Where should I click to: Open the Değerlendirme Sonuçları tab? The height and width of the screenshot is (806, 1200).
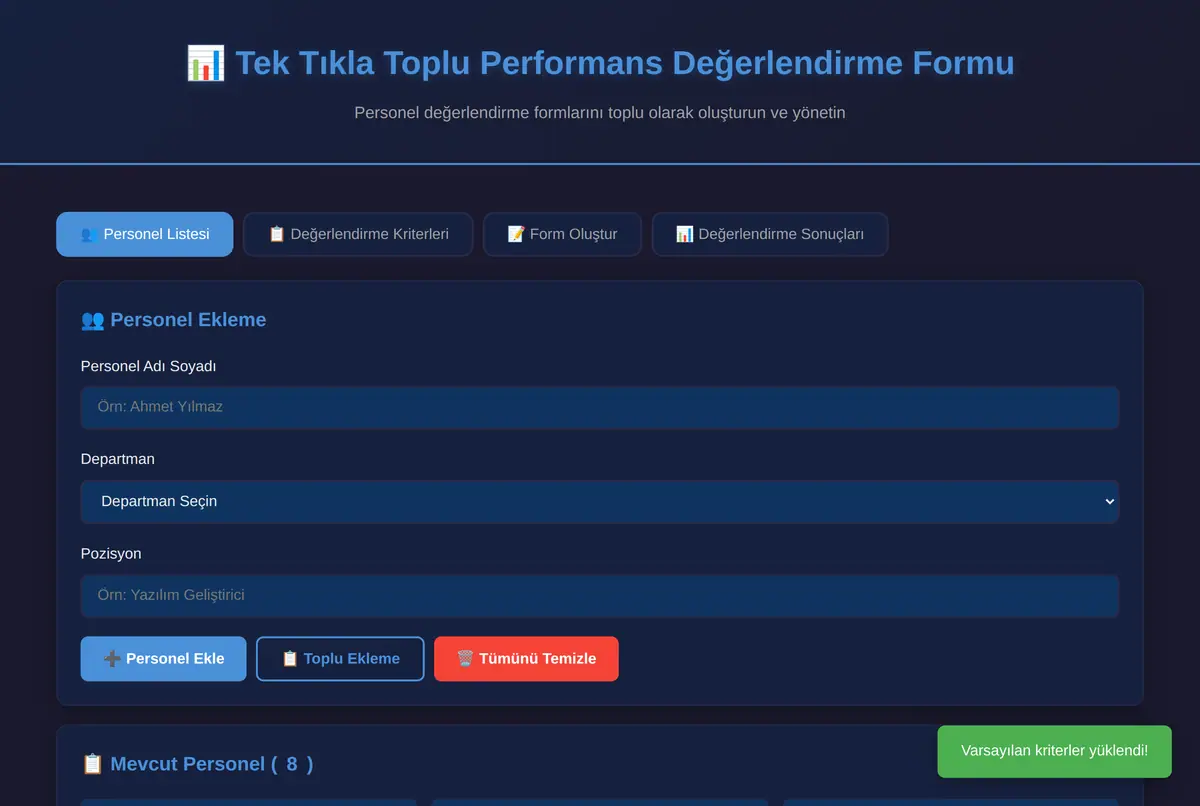point(770,234)
